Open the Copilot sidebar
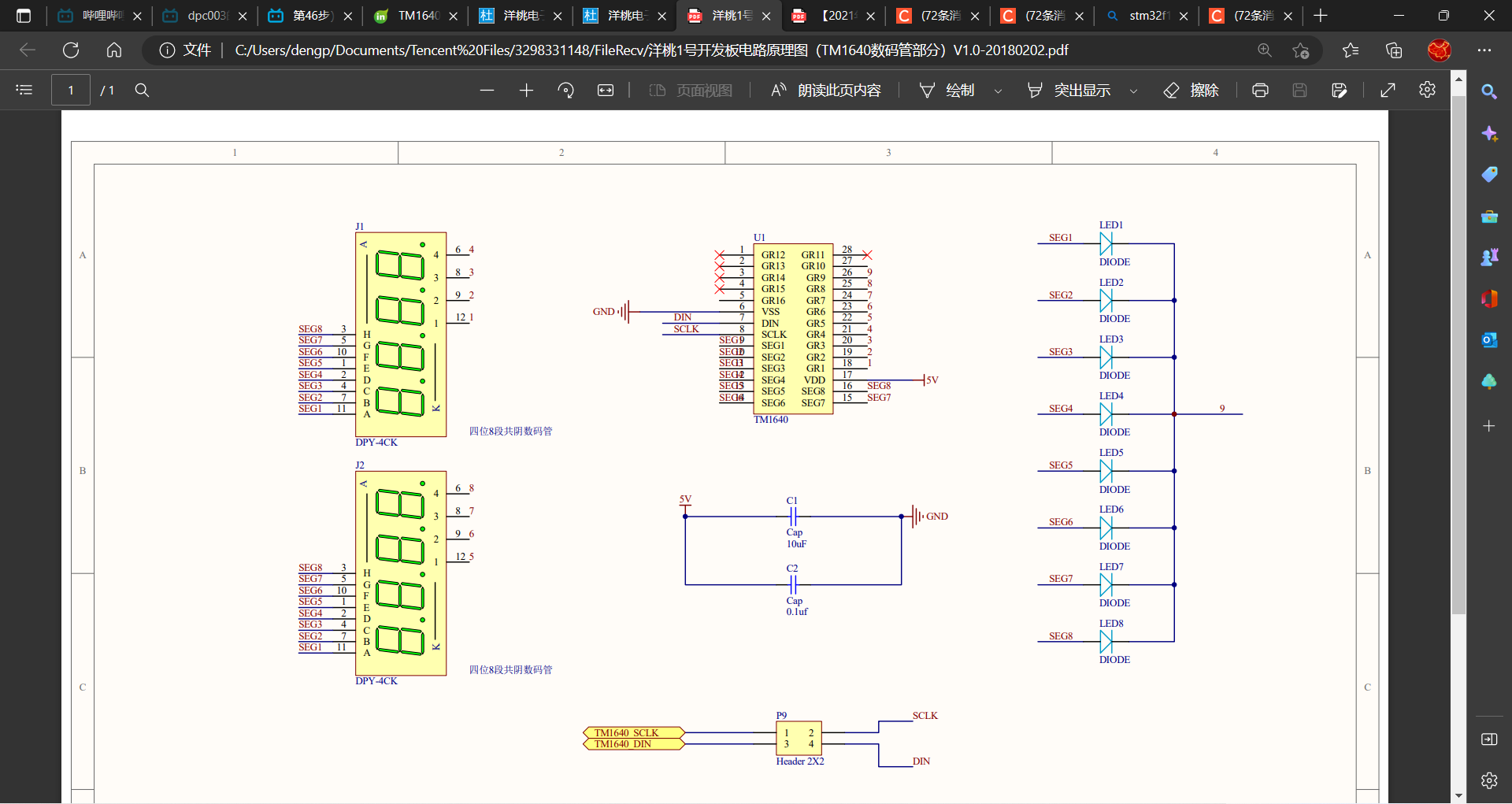 [1491, 134]
